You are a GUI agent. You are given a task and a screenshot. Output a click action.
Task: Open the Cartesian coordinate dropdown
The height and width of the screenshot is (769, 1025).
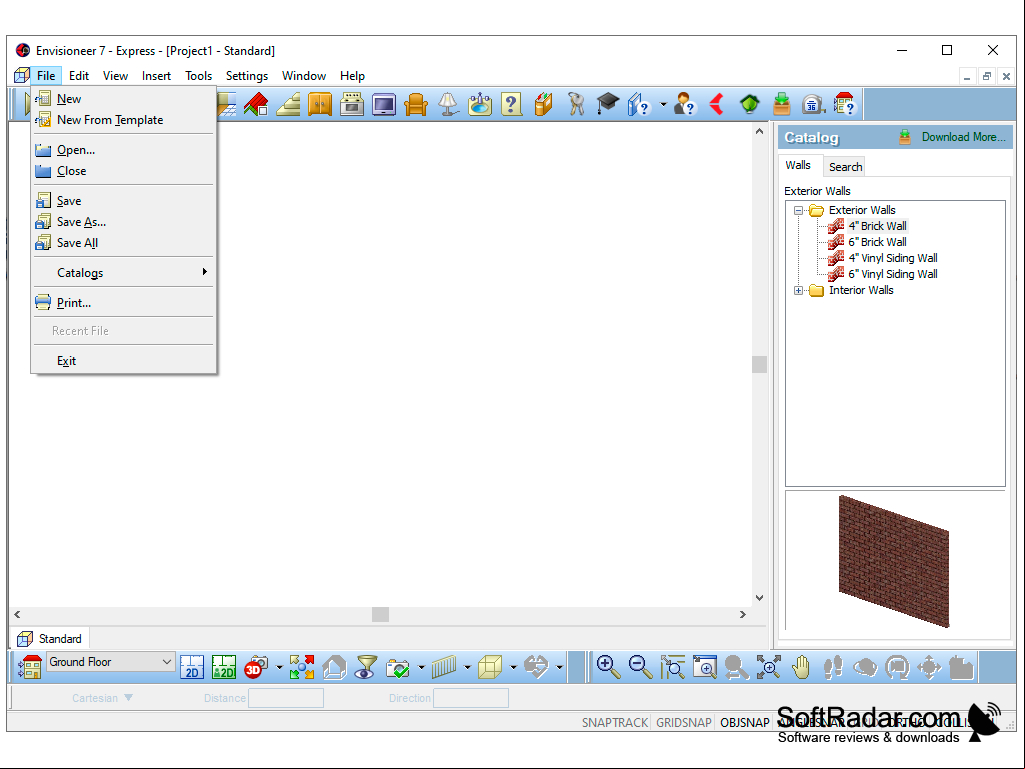pyautogui.click(x=102, y=698)
